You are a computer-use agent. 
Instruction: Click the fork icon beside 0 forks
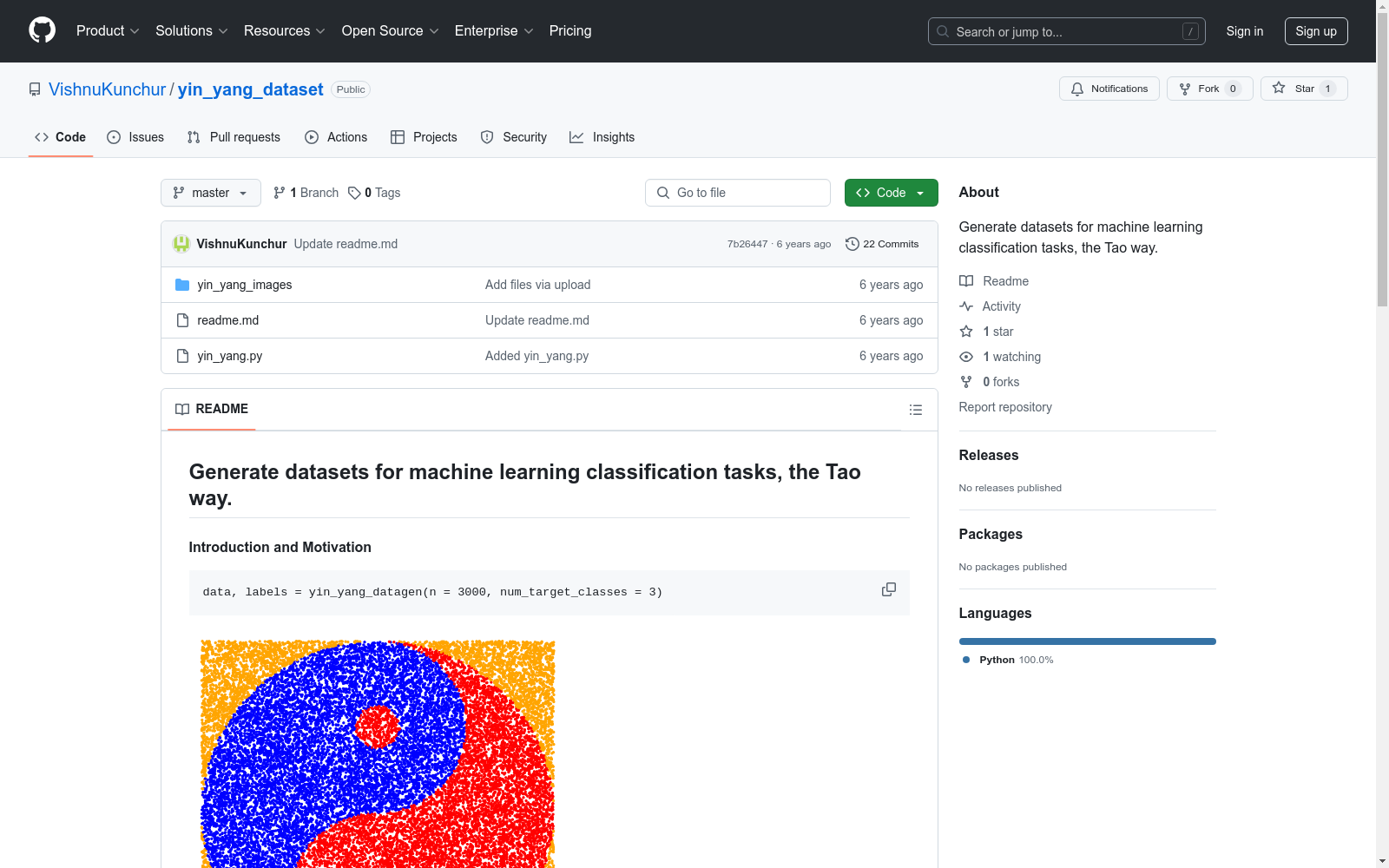click(966, 382)
